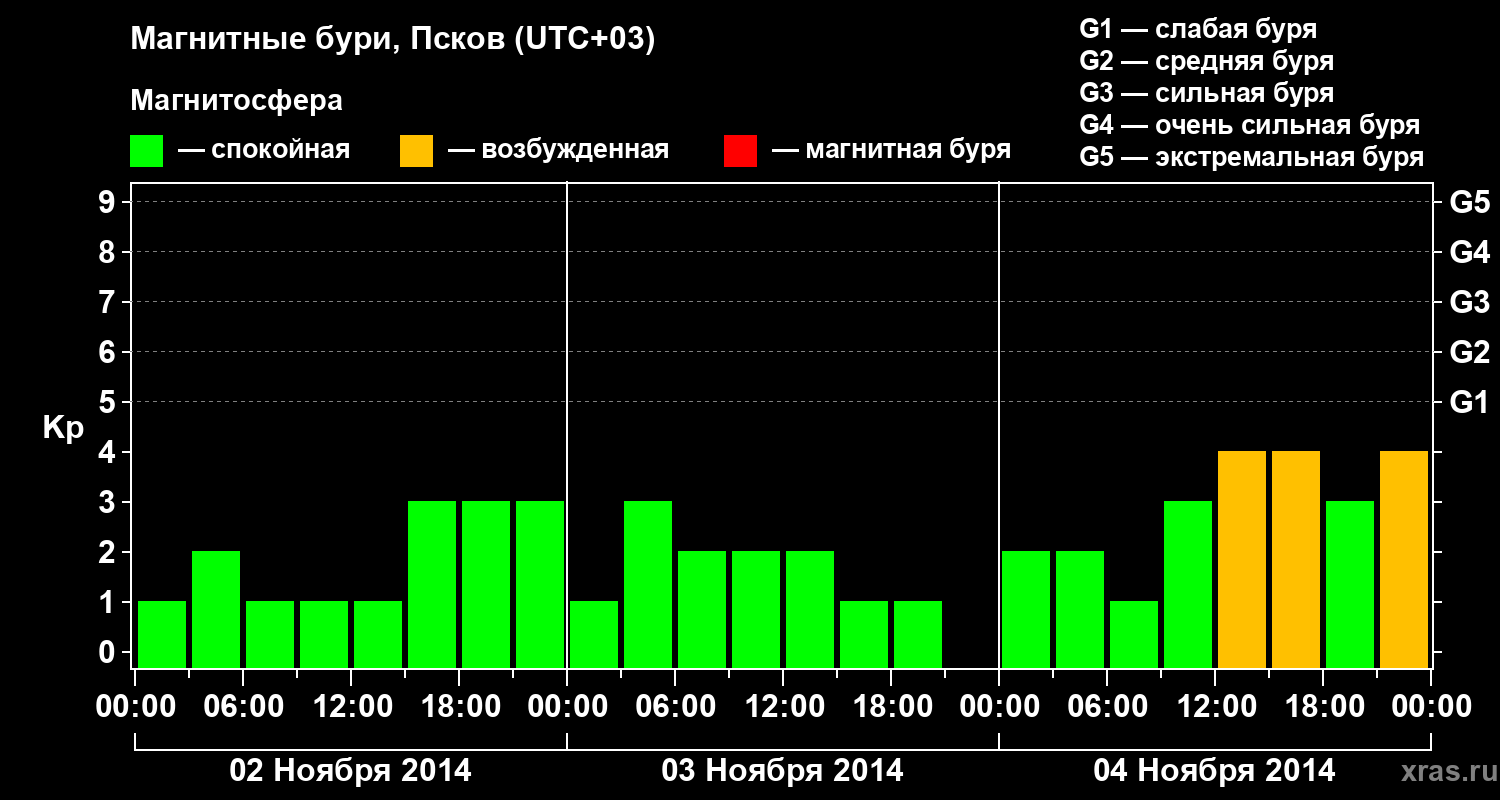Click the 'G4 — очень сильная буря' legend line
Viewport: 1500px width, 800px height.
point(1250,125)
